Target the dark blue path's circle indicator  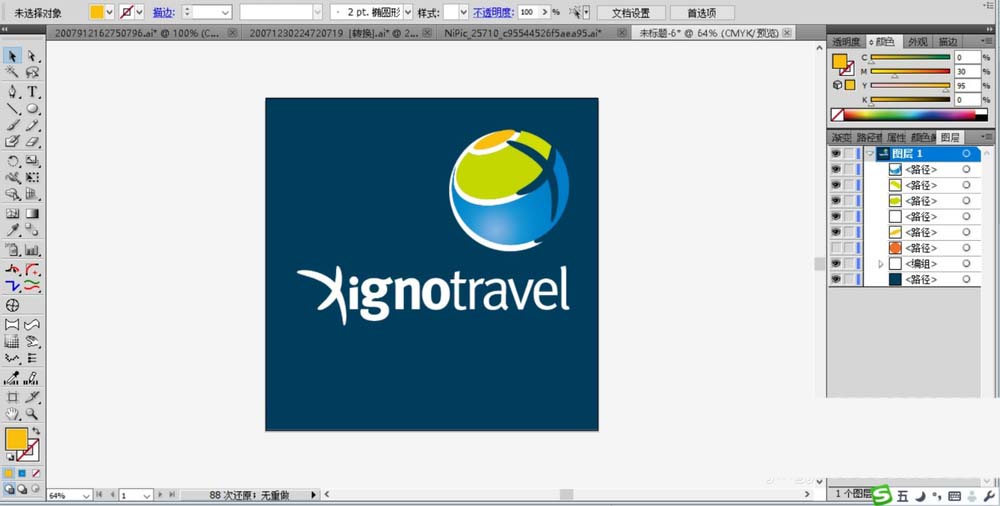tap(966, 279)
